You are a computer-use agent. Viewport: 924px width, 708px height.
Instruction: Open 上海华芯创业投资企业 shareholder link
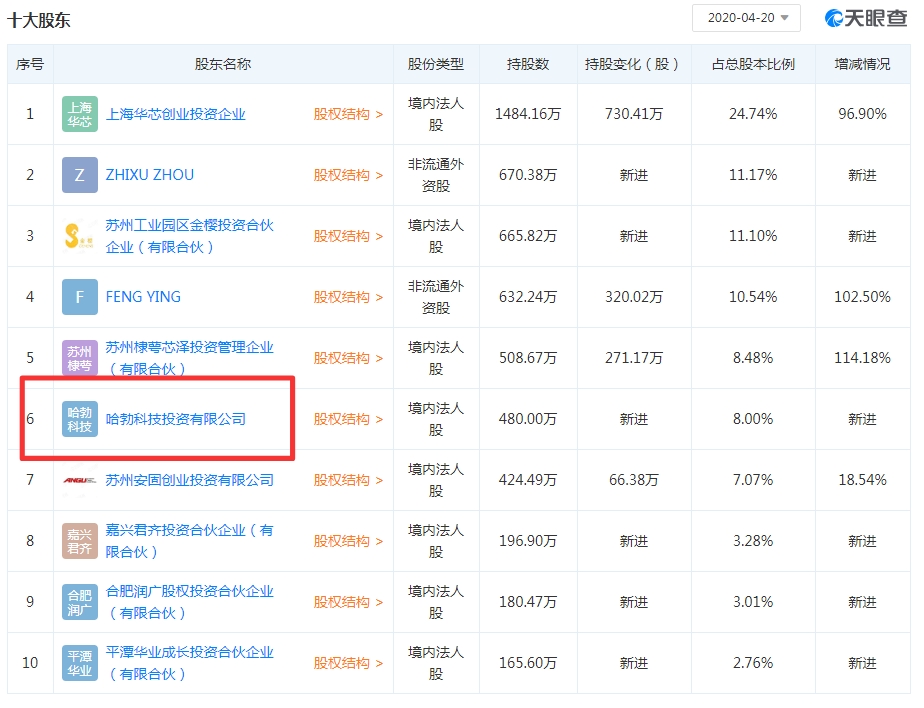coord(176,114)
